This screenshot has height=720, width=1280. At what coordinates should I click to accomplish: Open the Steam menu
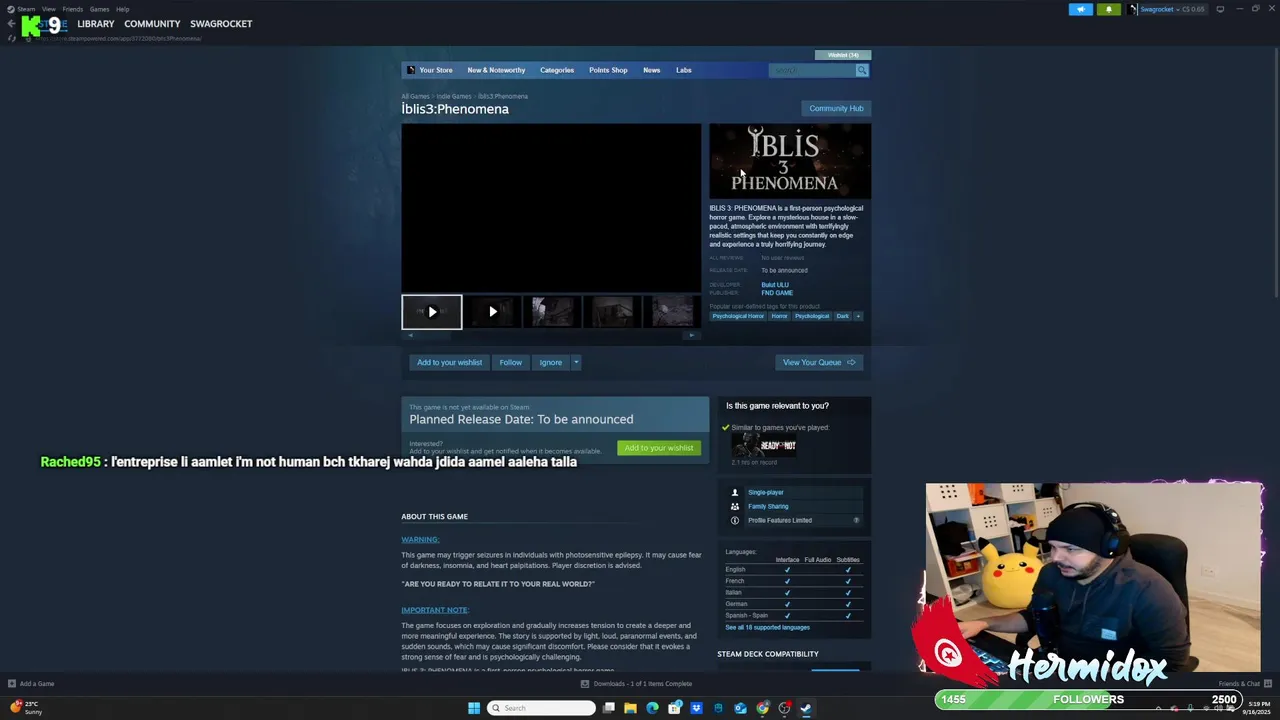26,9
